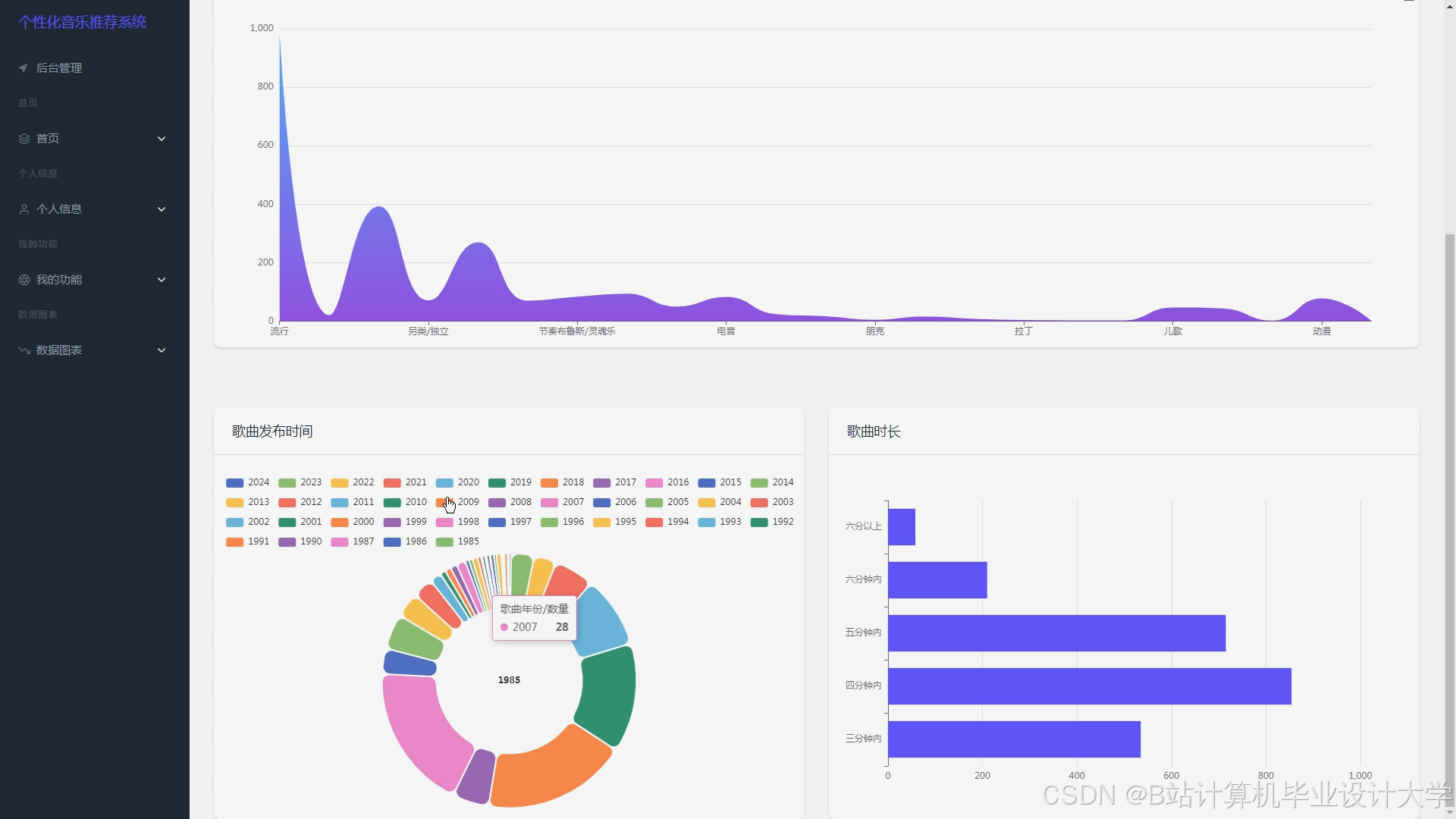Expand the 个人信息 menu chevron

pyautogui.click(x=162, y=209)
